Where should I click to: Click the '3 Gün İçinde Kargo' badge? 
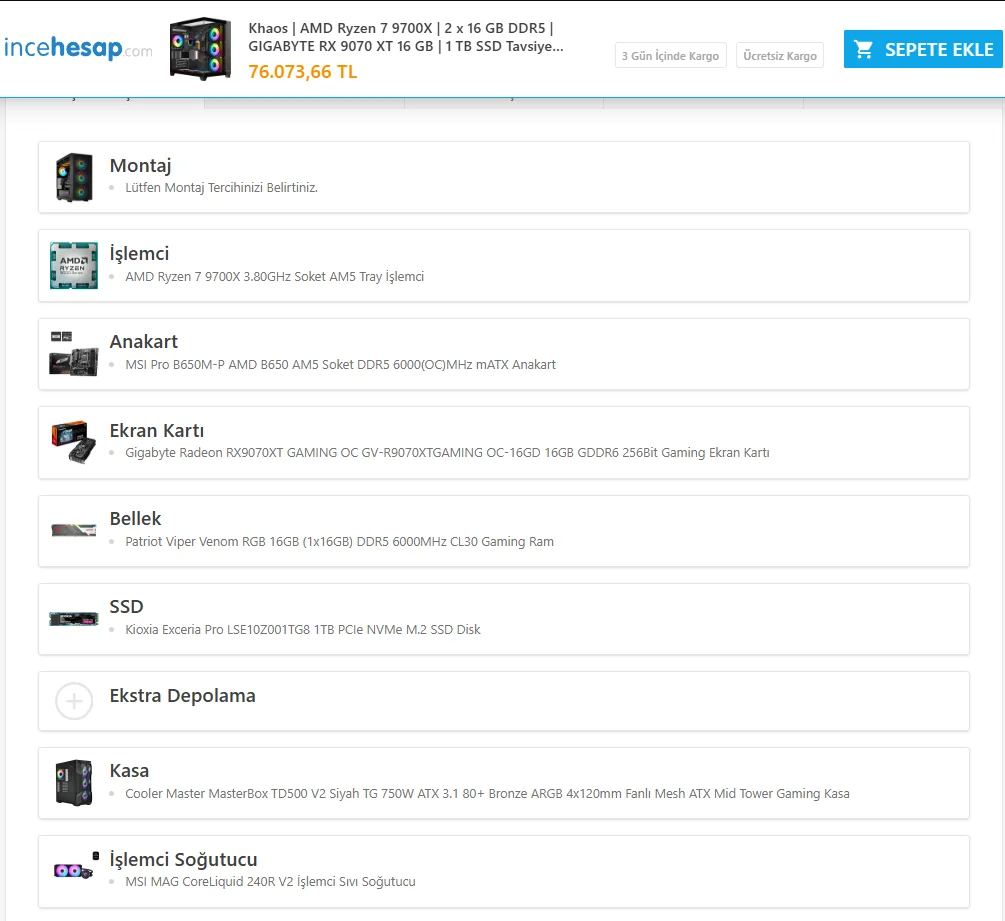coord(670,56)
